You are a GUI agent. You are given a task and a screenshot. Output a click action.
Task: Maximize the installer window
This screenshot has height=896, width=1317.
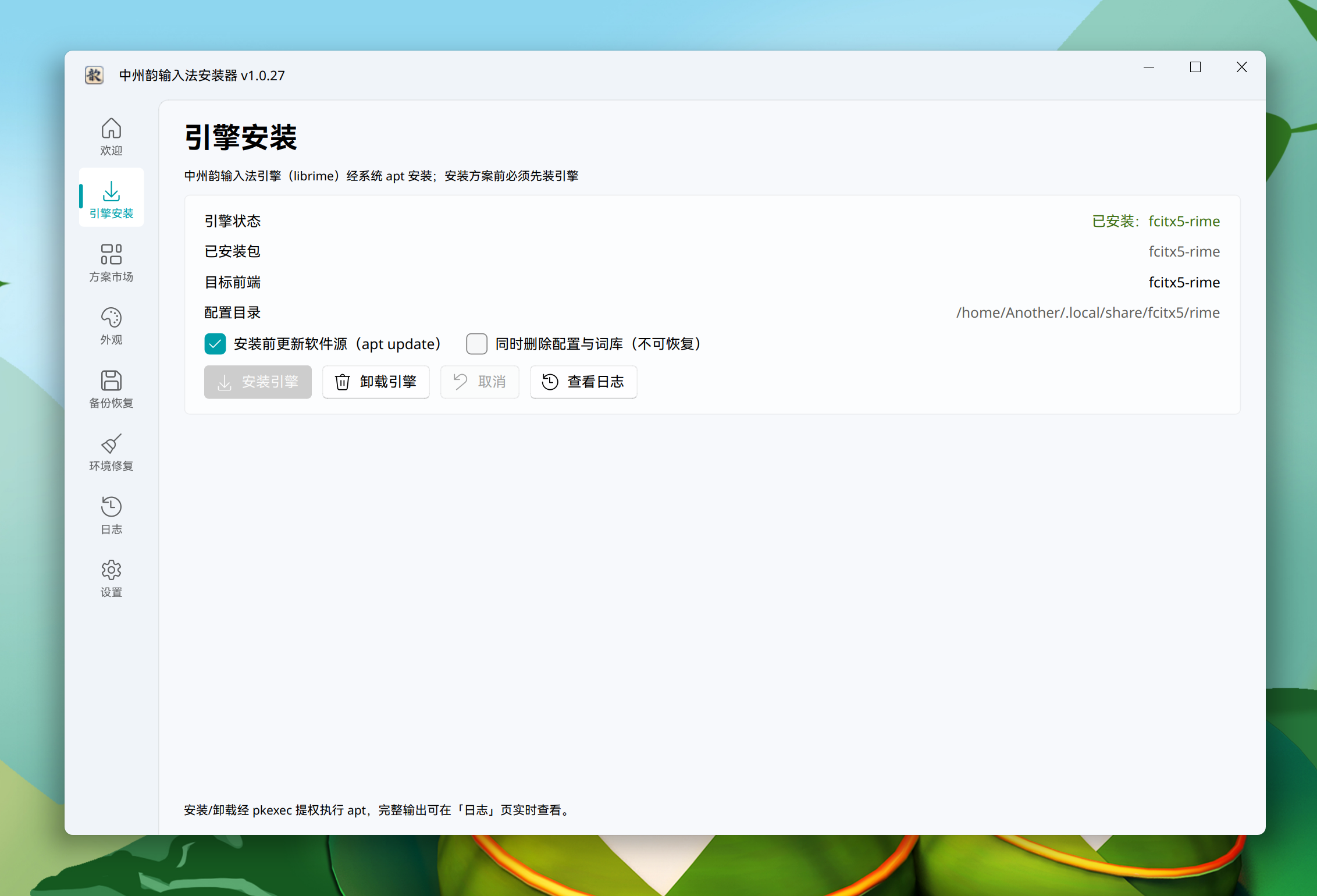[x=1195, y=67]
